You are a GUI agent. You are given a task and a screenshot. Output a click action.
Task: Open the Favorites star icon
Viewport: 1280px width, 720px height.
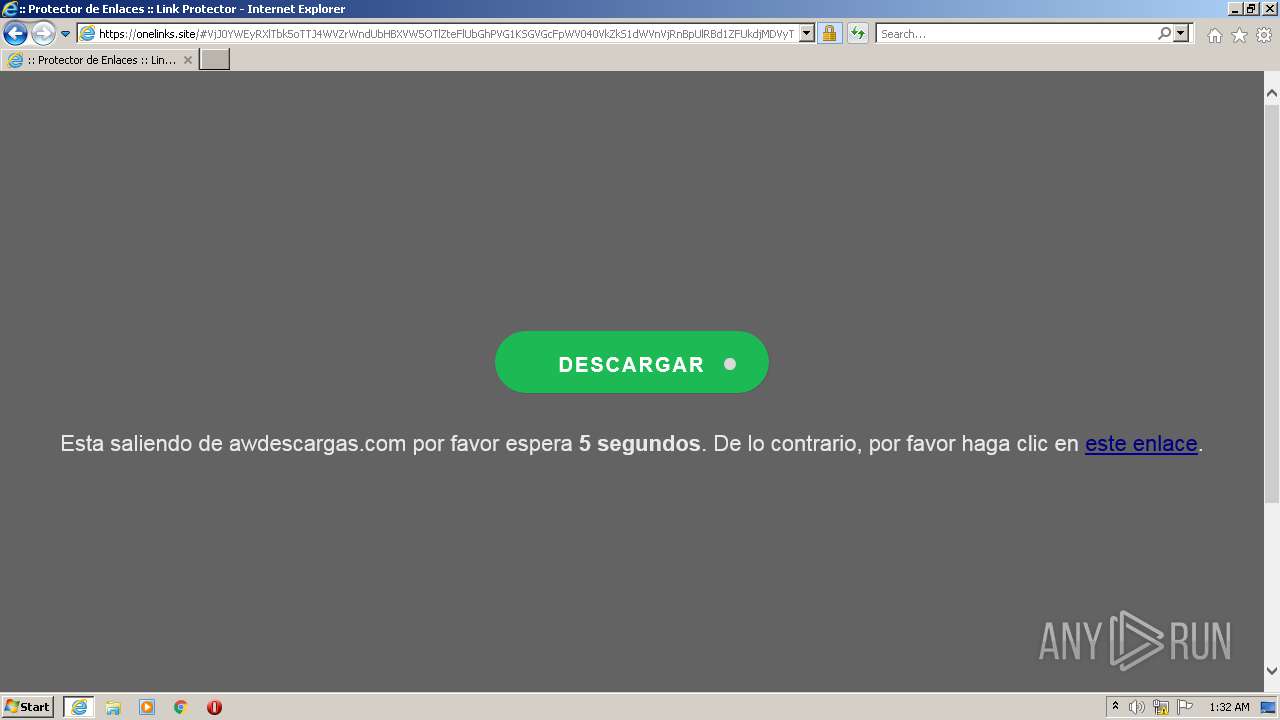point(1239,35)
